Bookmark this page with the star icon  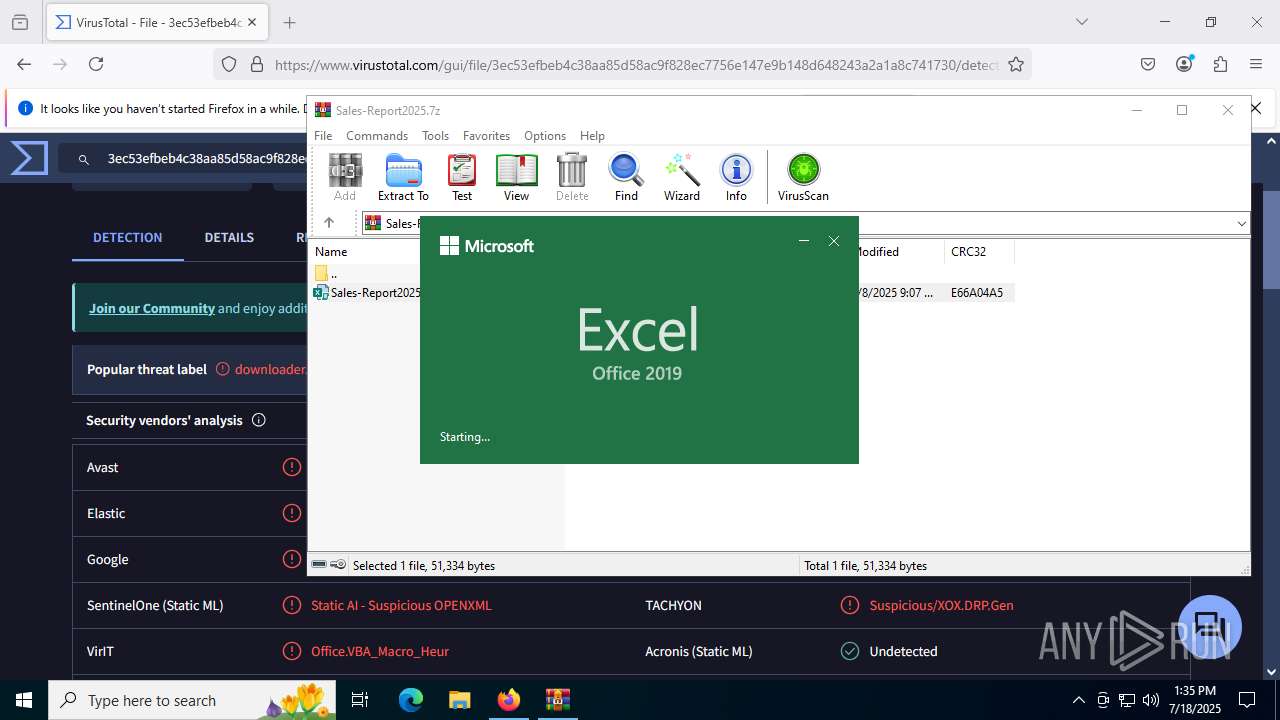tap(1016, 64)
